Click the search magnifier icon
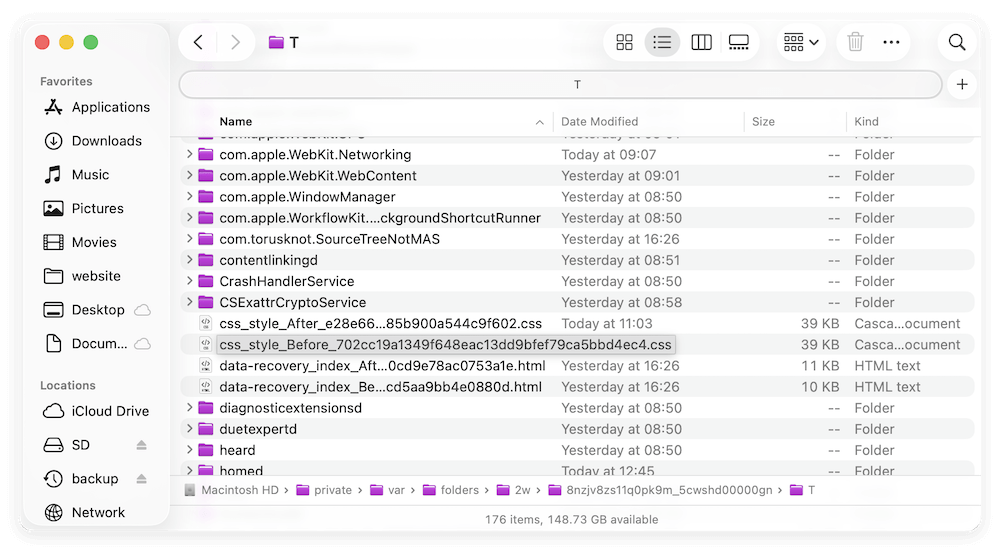This screenshot has width=1000, height=550. click(x=957, y=43)
